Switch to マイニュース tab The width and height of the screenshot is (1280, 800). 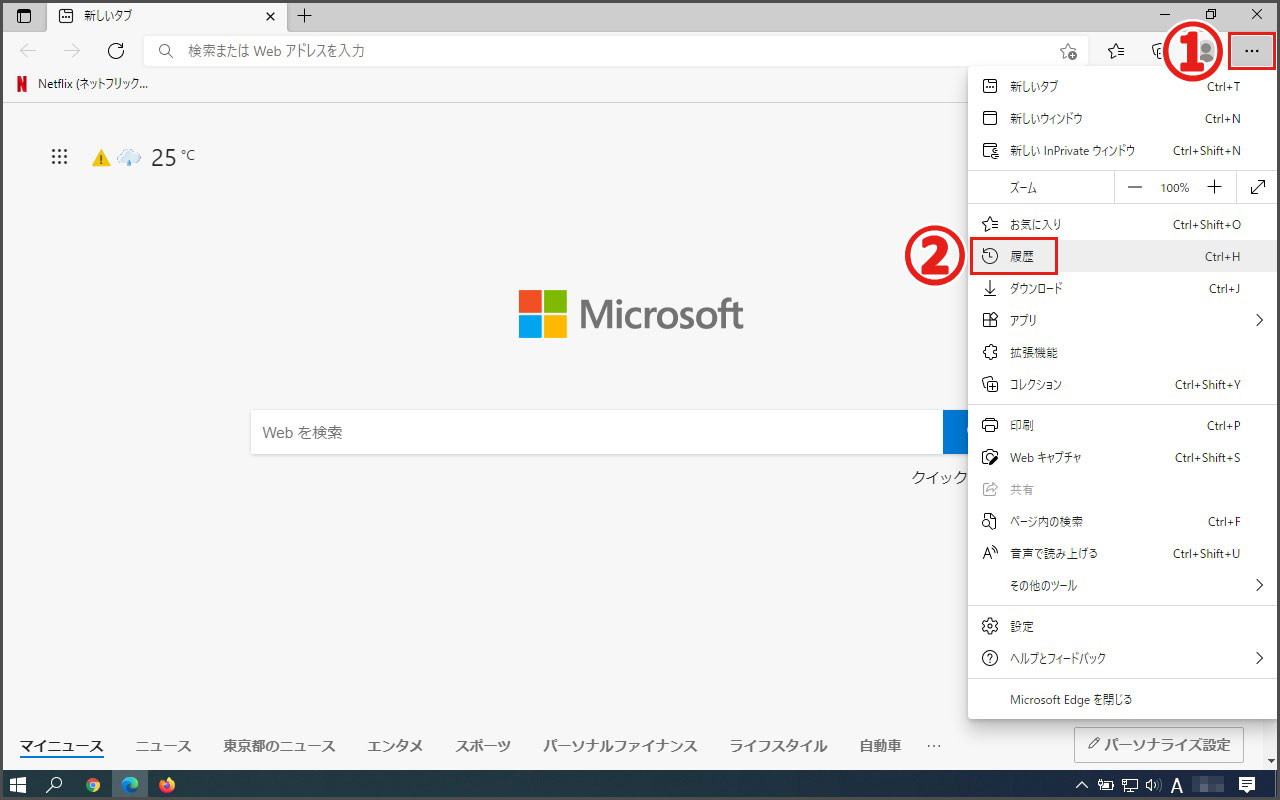62,746
